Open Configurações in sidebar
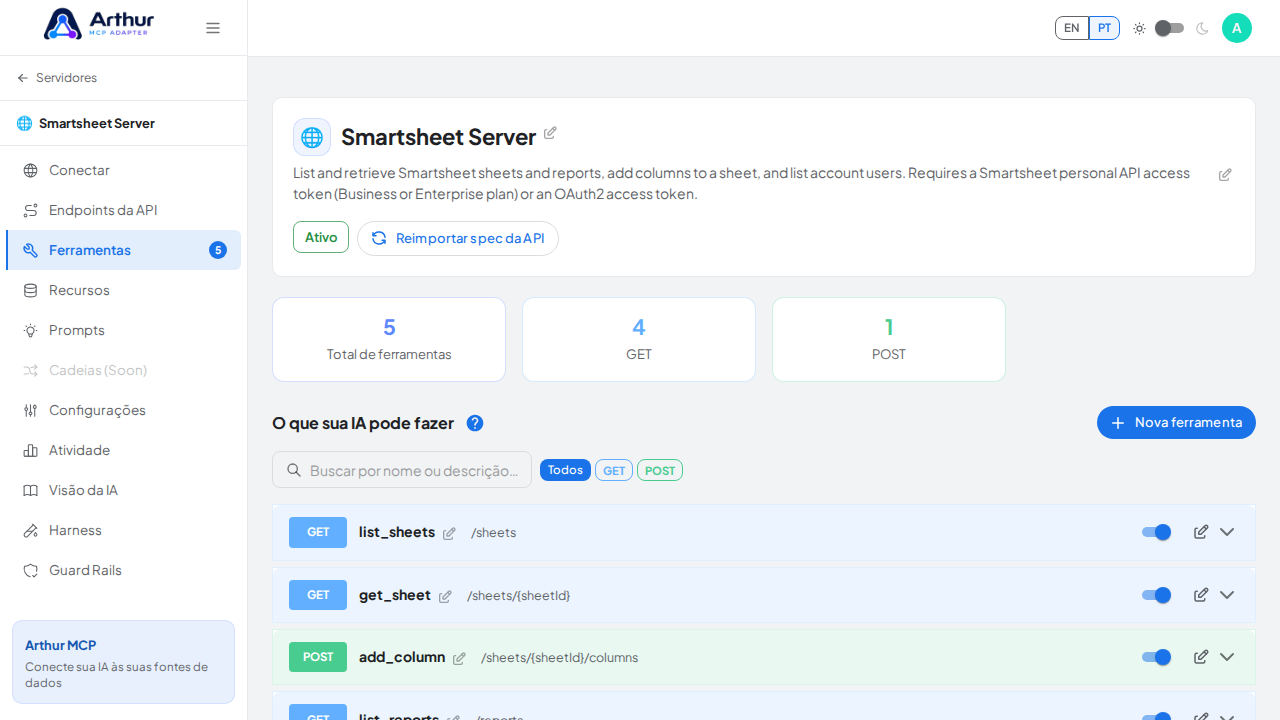The image size is (1280, 720). [124, 410]
